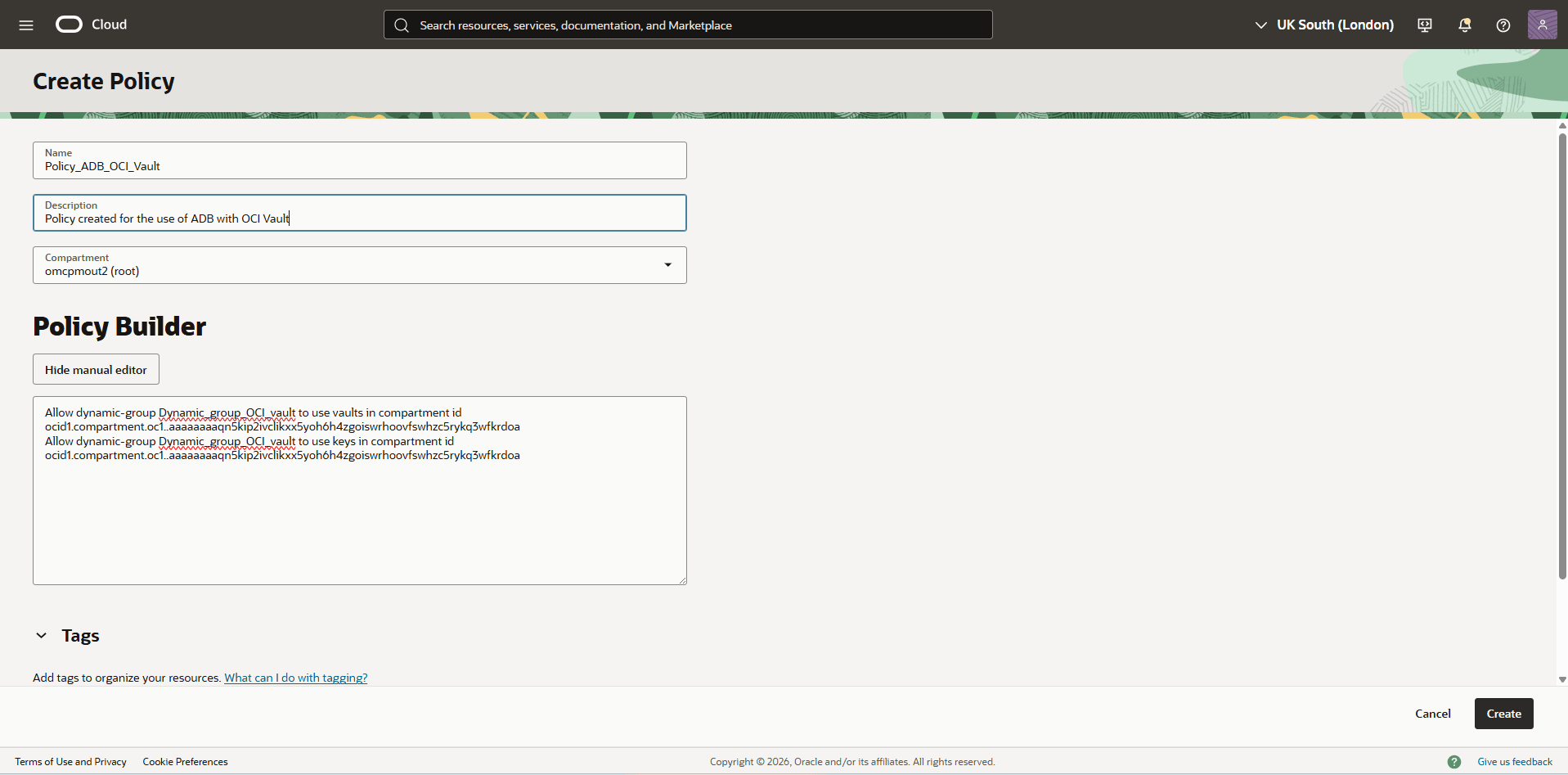The height and width of the screenshot is (775, 1568).
Task: Open the UK South (London) region selector
Action: pyautogui.click(x=1324, y=25)
